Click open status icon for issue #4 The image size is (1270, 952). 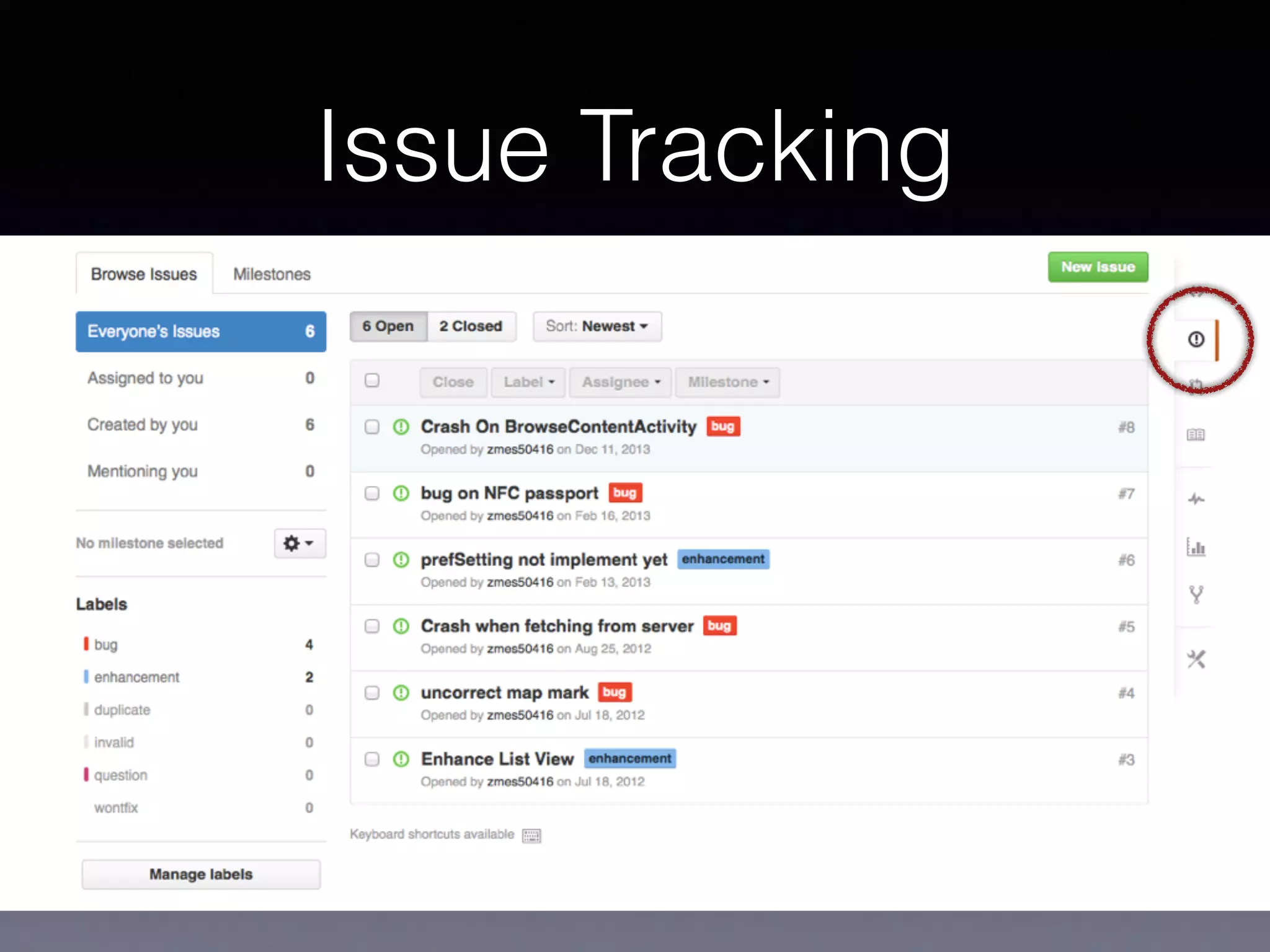401,692
